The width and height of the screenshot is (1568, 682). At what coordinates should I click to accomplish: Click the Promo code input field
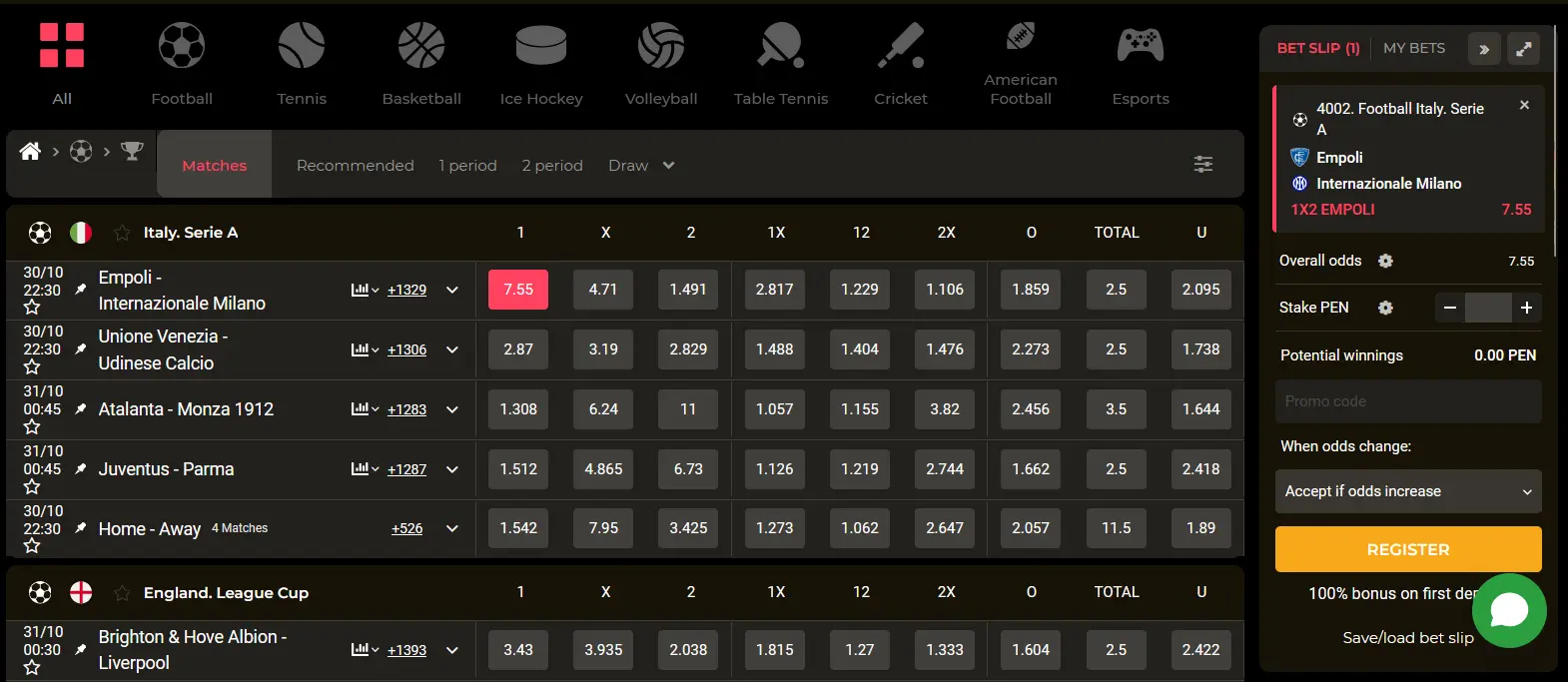[x=1408, y=401]
